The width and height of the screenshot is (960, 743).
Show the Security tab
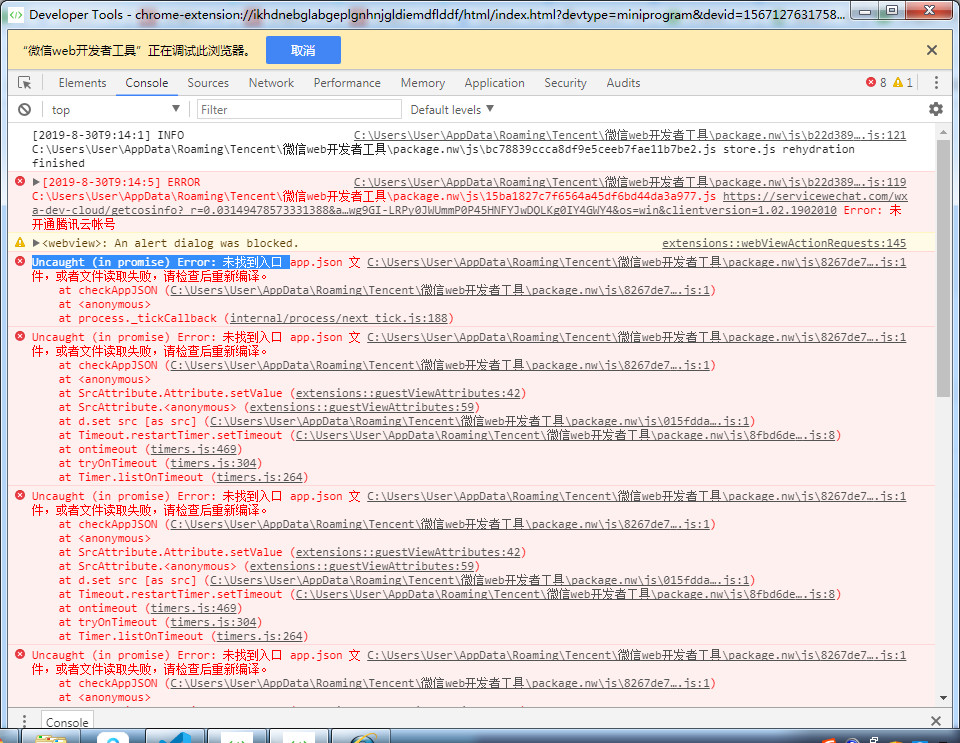click(x=565, y=83)
